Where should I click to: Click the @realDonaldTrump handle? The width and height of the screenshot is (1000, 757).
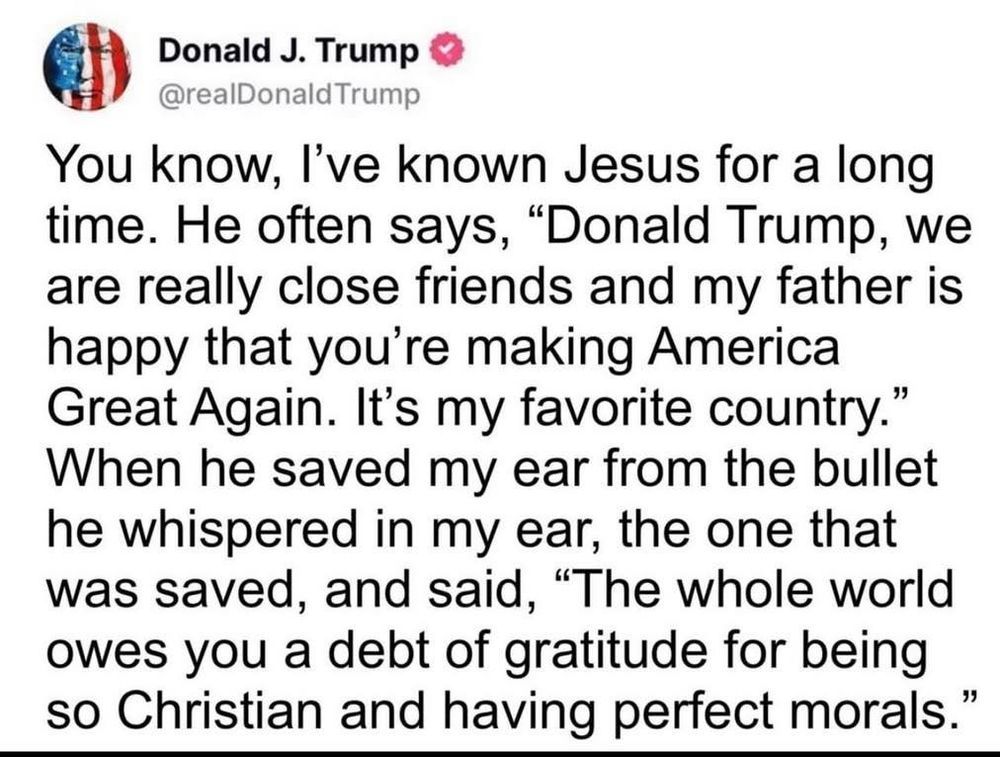click(x=289, y=96)
